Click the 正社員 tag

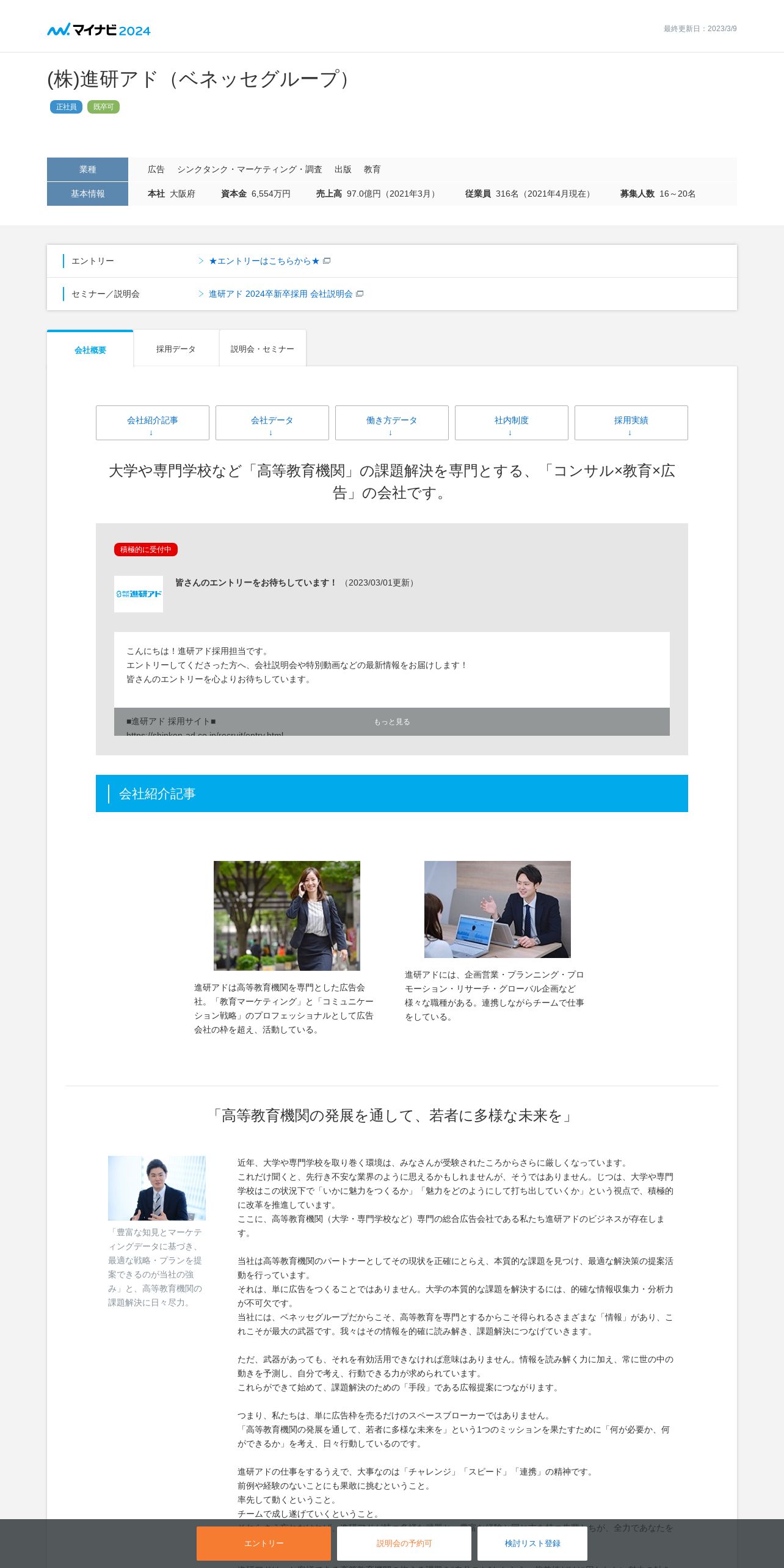tap(67, 107)
